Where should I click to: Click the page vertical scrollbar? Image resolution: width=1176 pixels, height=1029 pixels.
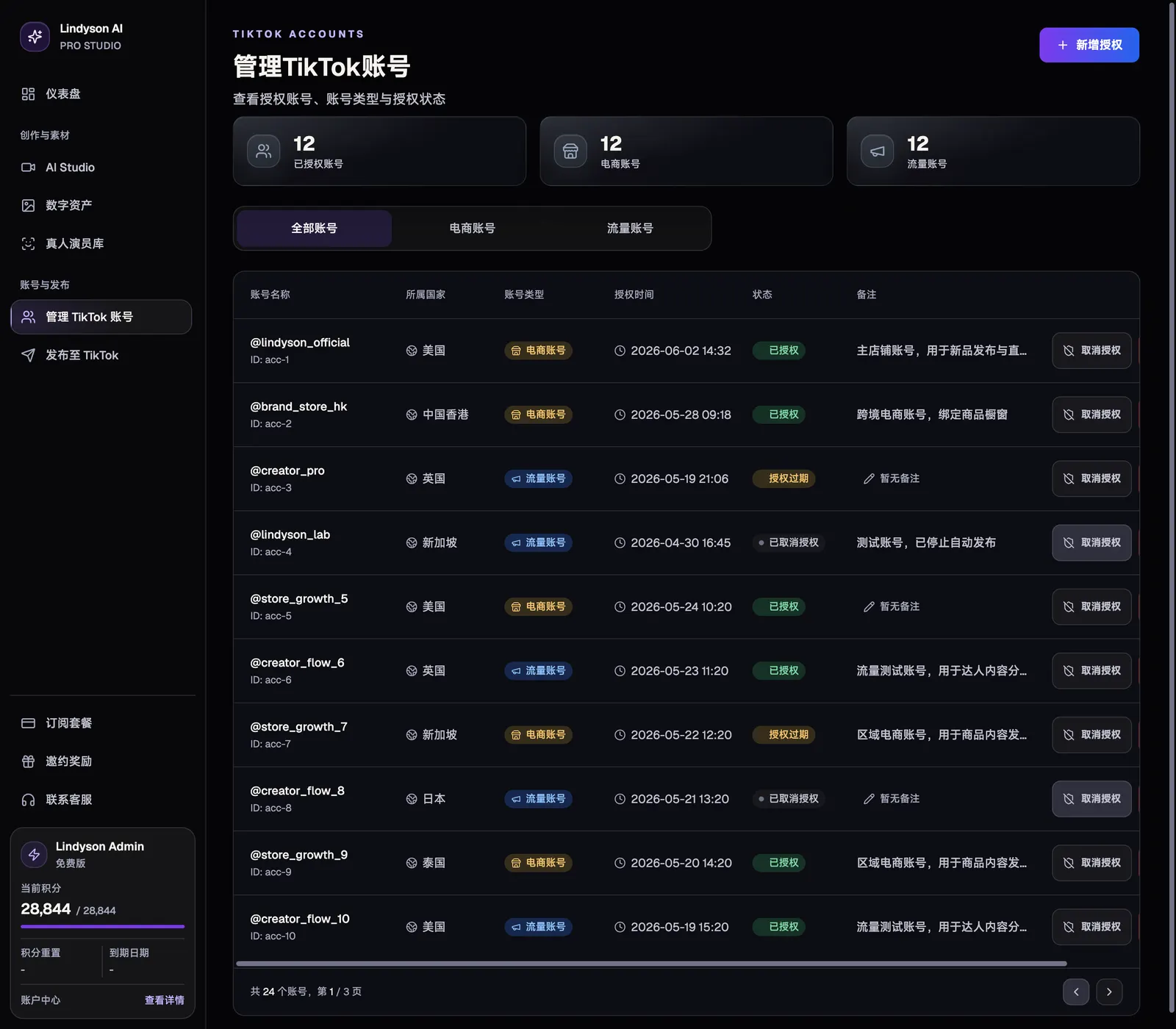1172,507
